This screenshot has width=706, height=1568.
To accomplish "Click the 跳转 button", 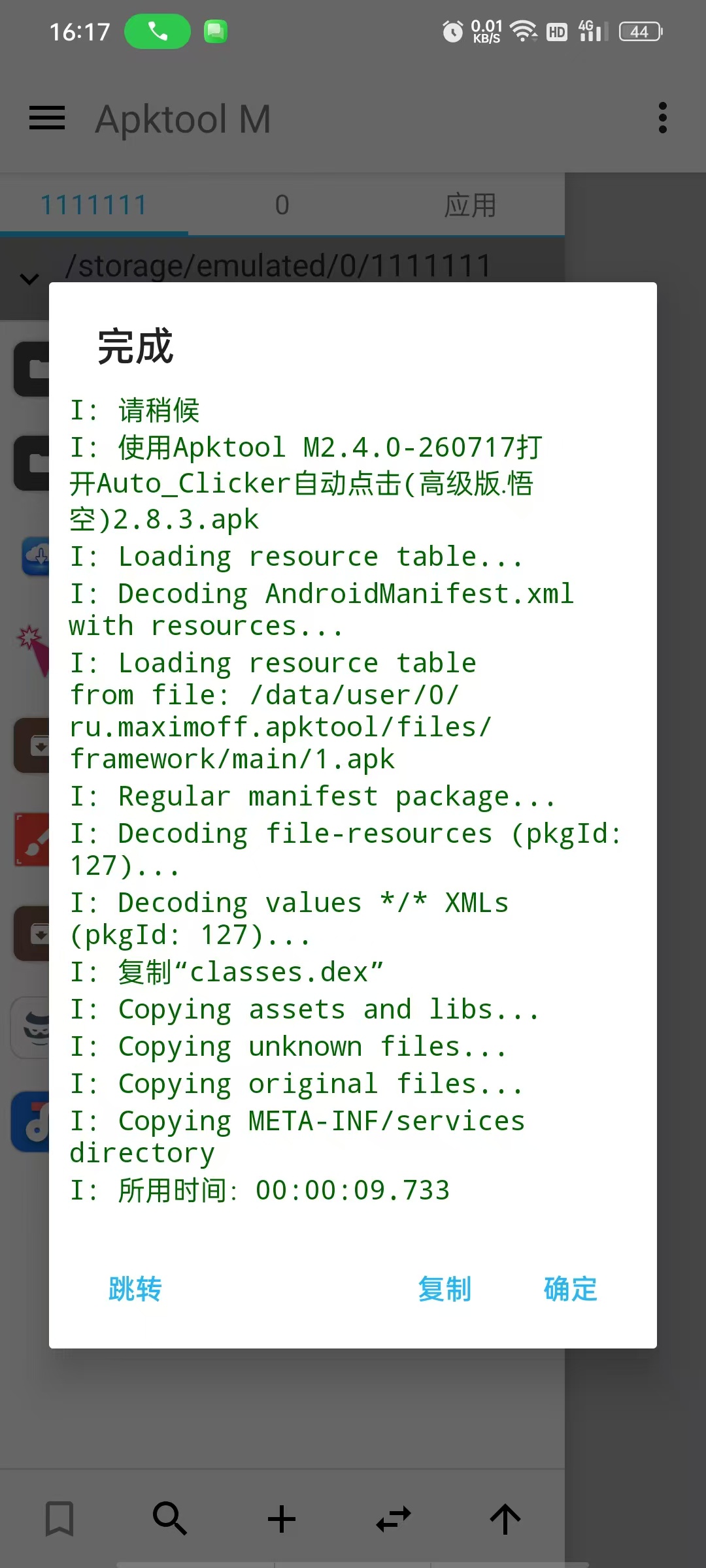I will pos(135,1289).
